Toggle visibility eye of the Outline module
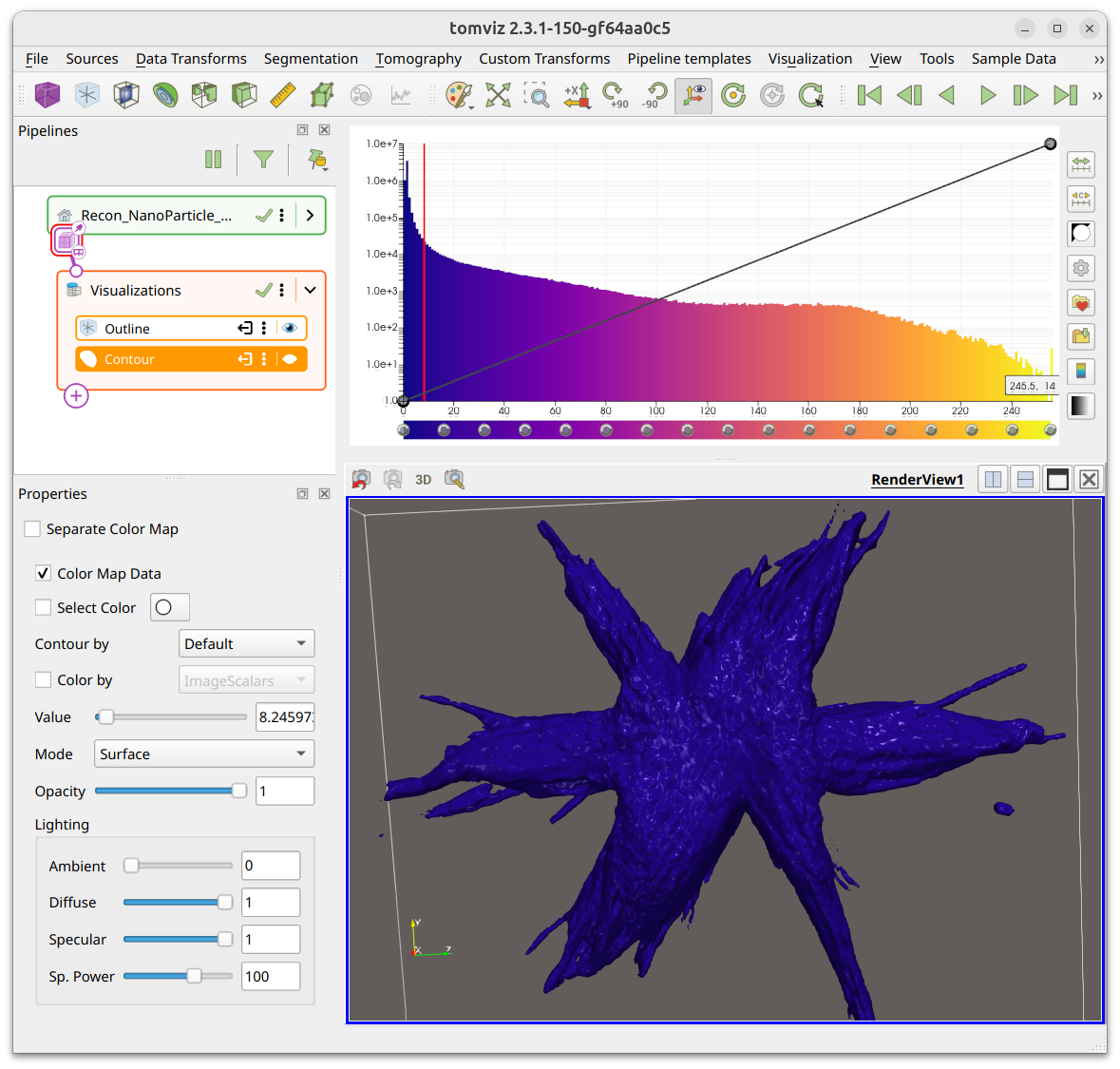The image size is (1120, 1069). click(290, 328)
